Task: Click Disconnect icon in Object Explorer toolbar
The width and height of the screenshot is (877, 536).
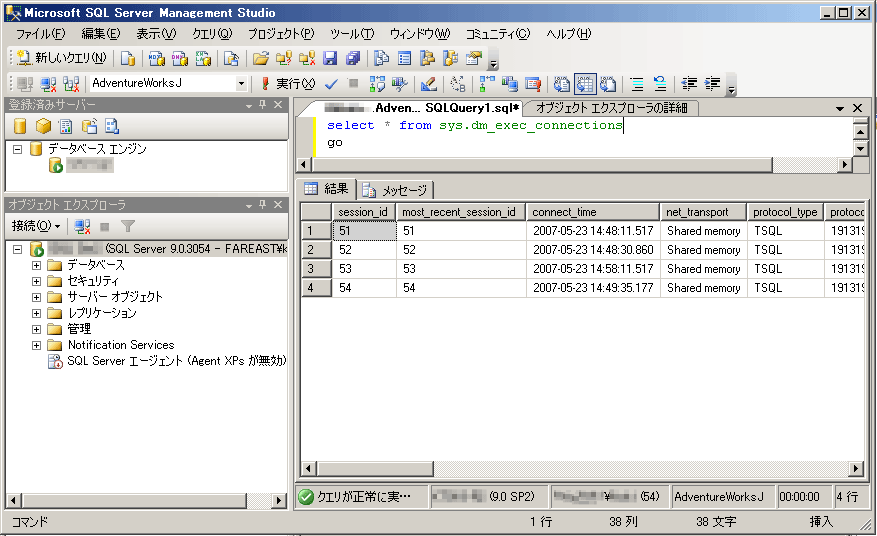Action: [82, 226]
